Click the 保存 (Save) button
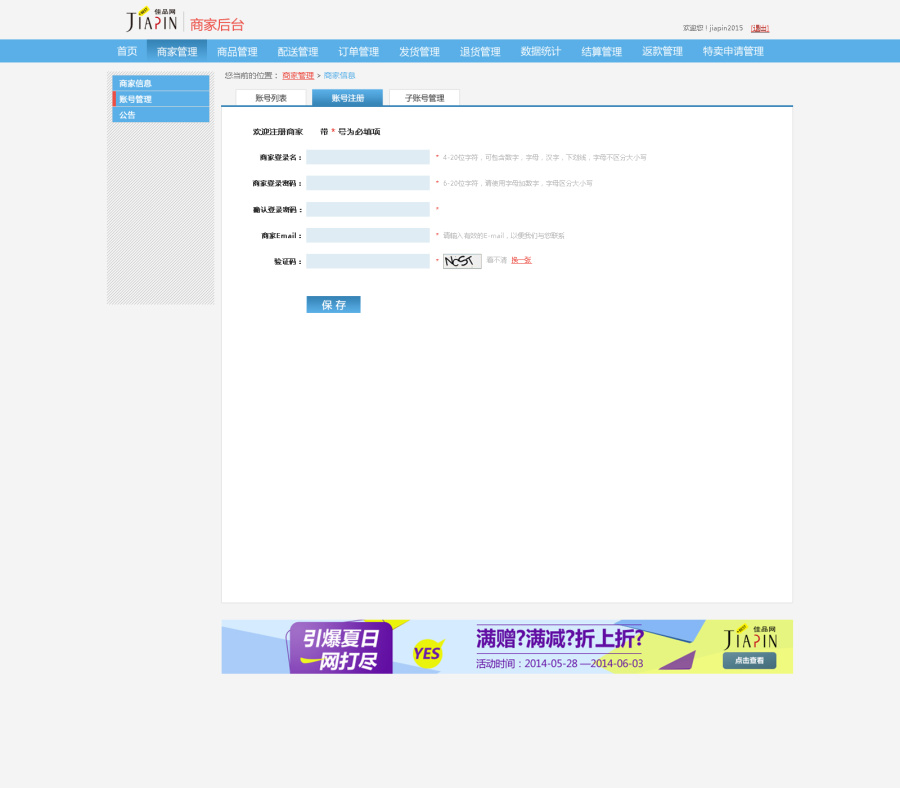Image resolution: width=900 pixels, height=788 pixels. pos(333,304)
